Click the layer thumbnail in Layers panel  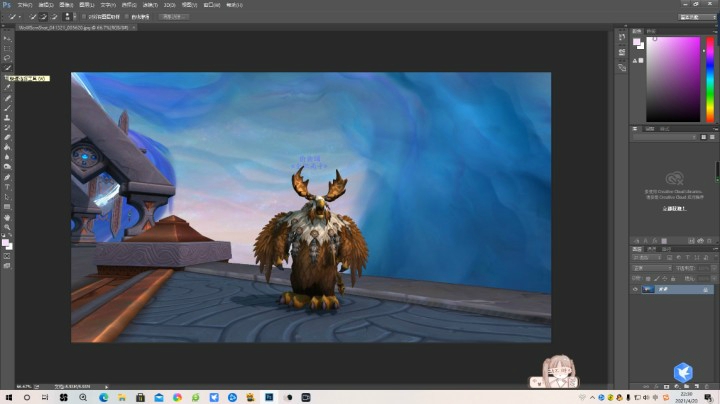648,289
